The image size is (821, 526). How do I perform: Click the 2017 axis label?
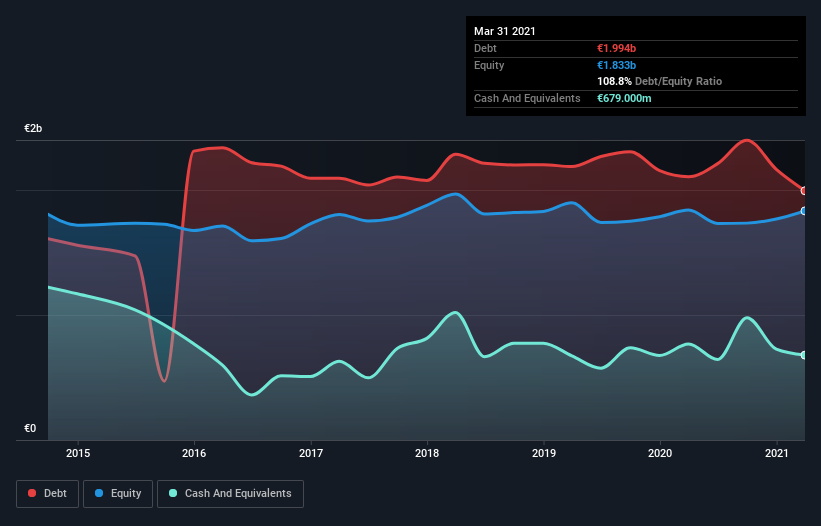(311, 453)
